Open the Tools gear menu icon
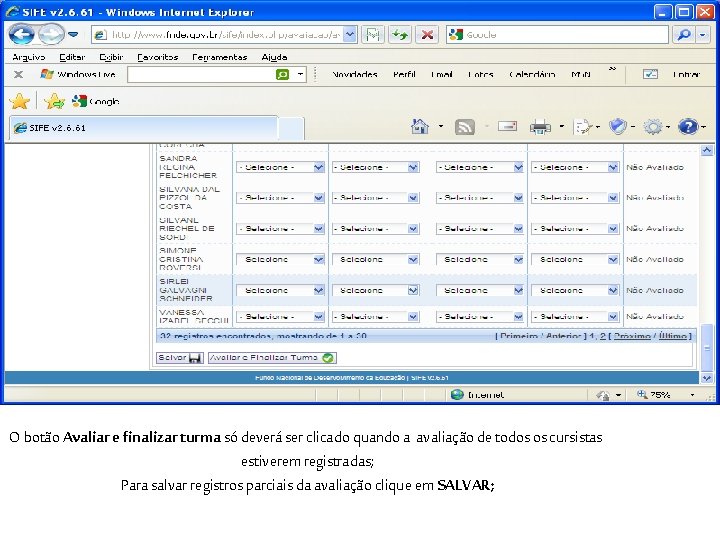Image resolution: width=720 pixels, height=540 pixels. 653,127
